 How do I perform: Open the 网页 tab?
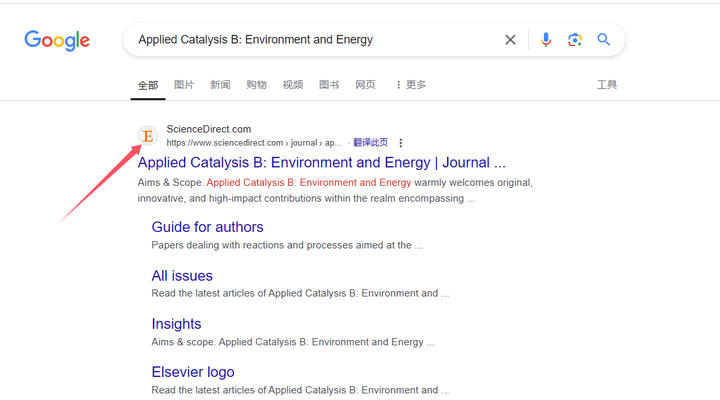pyautogui.click(x=365, y=85)
